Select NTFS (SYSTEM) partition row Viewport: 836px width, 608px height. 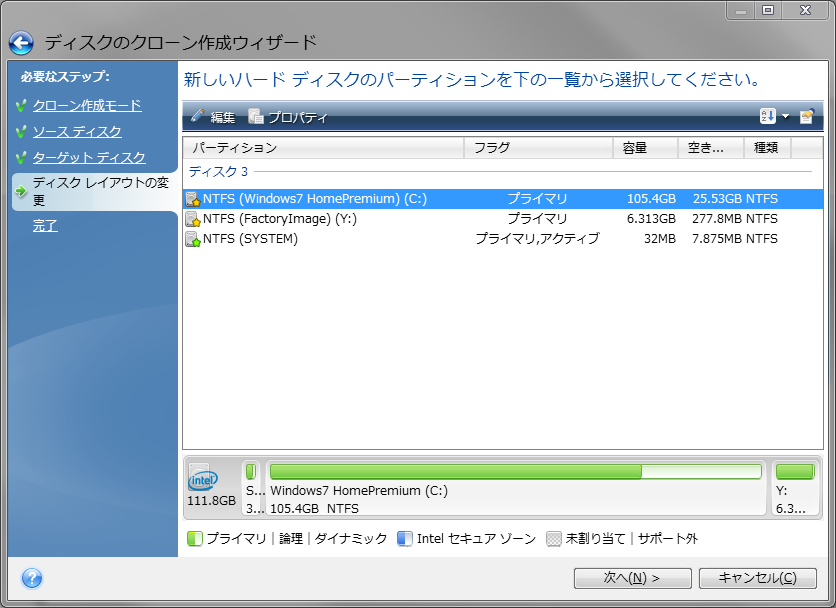click(x=503, y=239)
